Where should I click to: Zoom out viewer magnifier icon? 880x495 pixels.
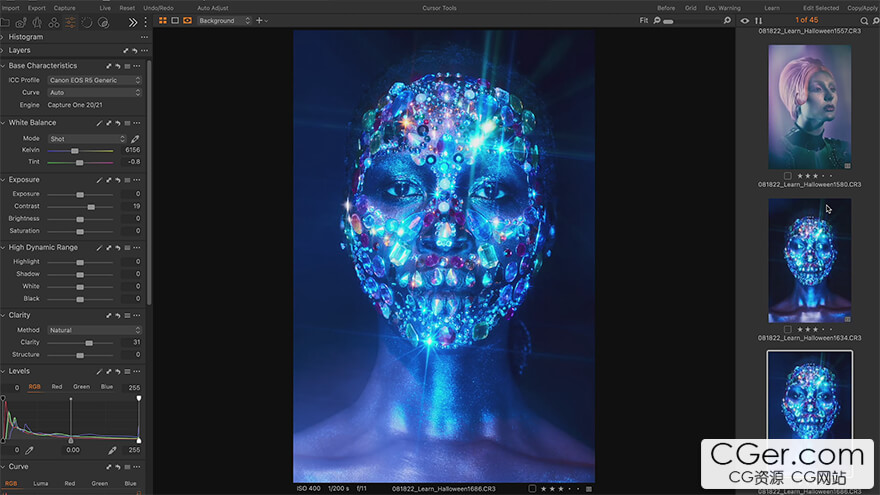click(x=657, y=21)
